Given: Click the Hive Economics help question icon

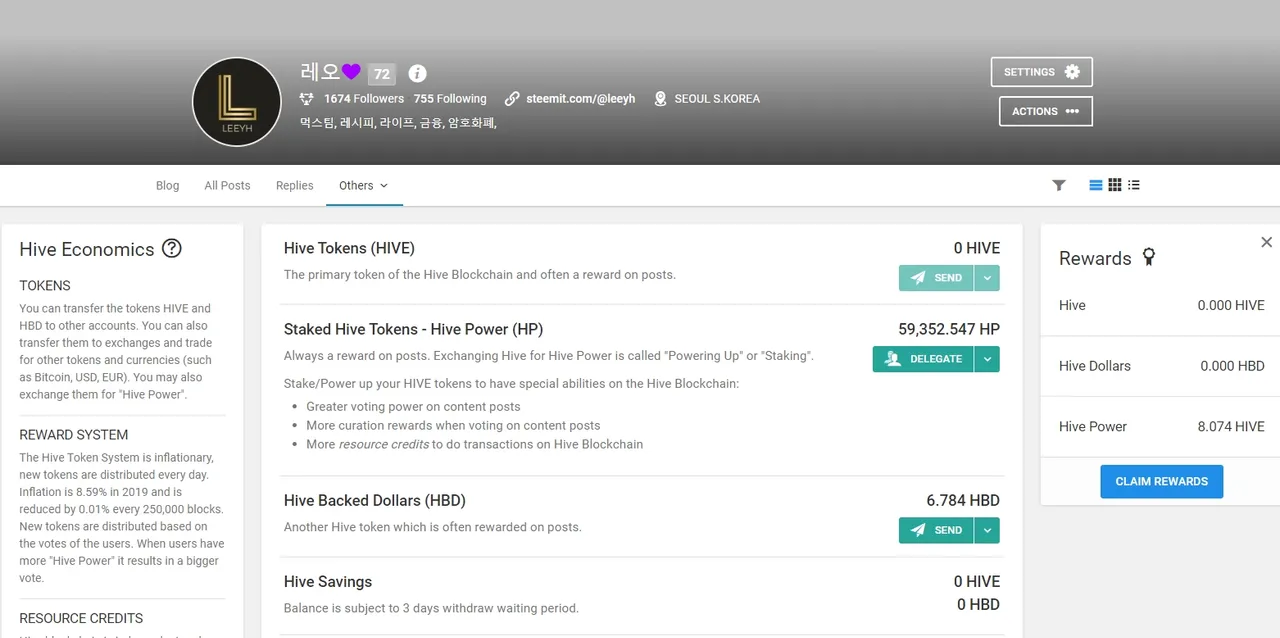Looking at the screenshot, I should pyautogui.click(x=172, y=248).
